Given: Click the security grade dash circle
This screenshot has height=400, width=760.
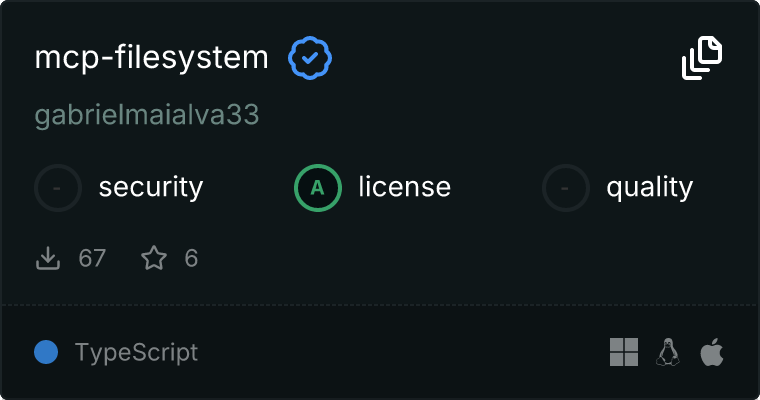Looking at the screenshot, I should (x=58, y=187).
